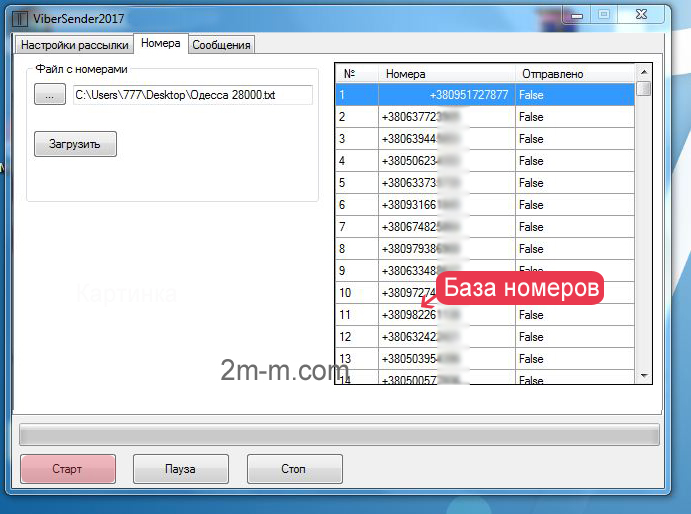Click the "..." browse file button

(49, 95)
